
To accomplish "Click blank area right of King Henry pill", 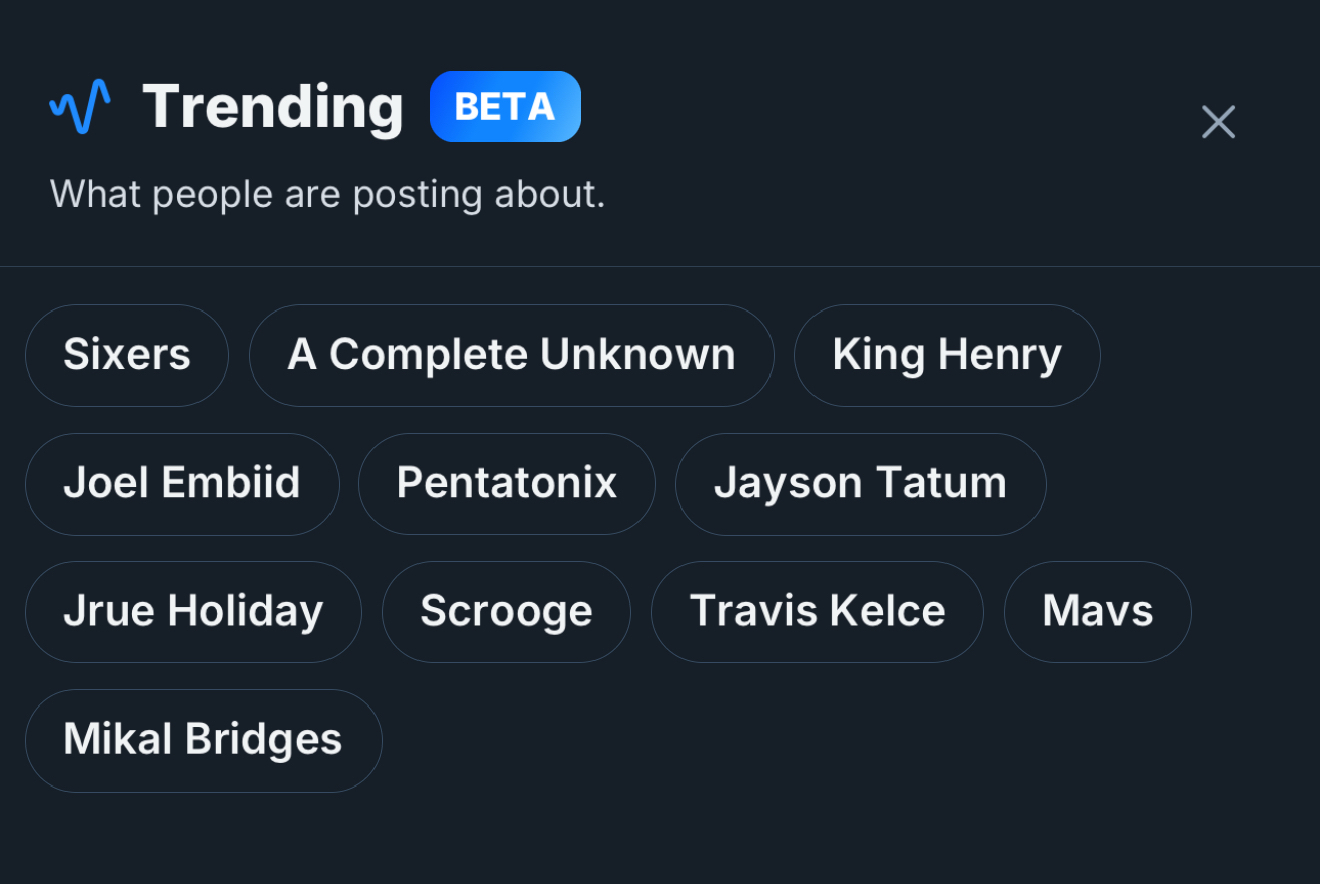I will (1200, 355).
